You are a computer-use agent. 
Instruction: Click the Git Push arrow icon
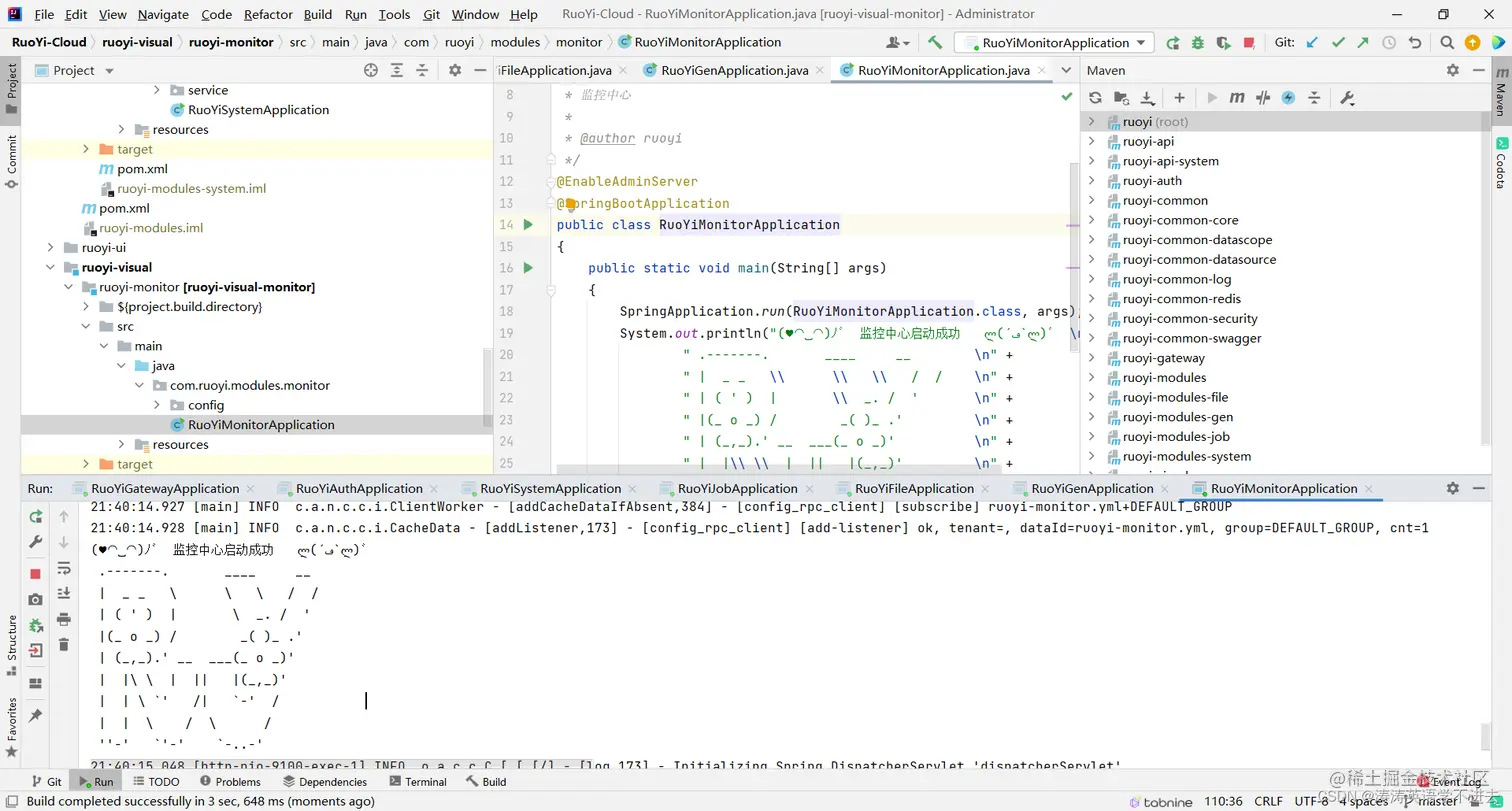(1363, 43)
